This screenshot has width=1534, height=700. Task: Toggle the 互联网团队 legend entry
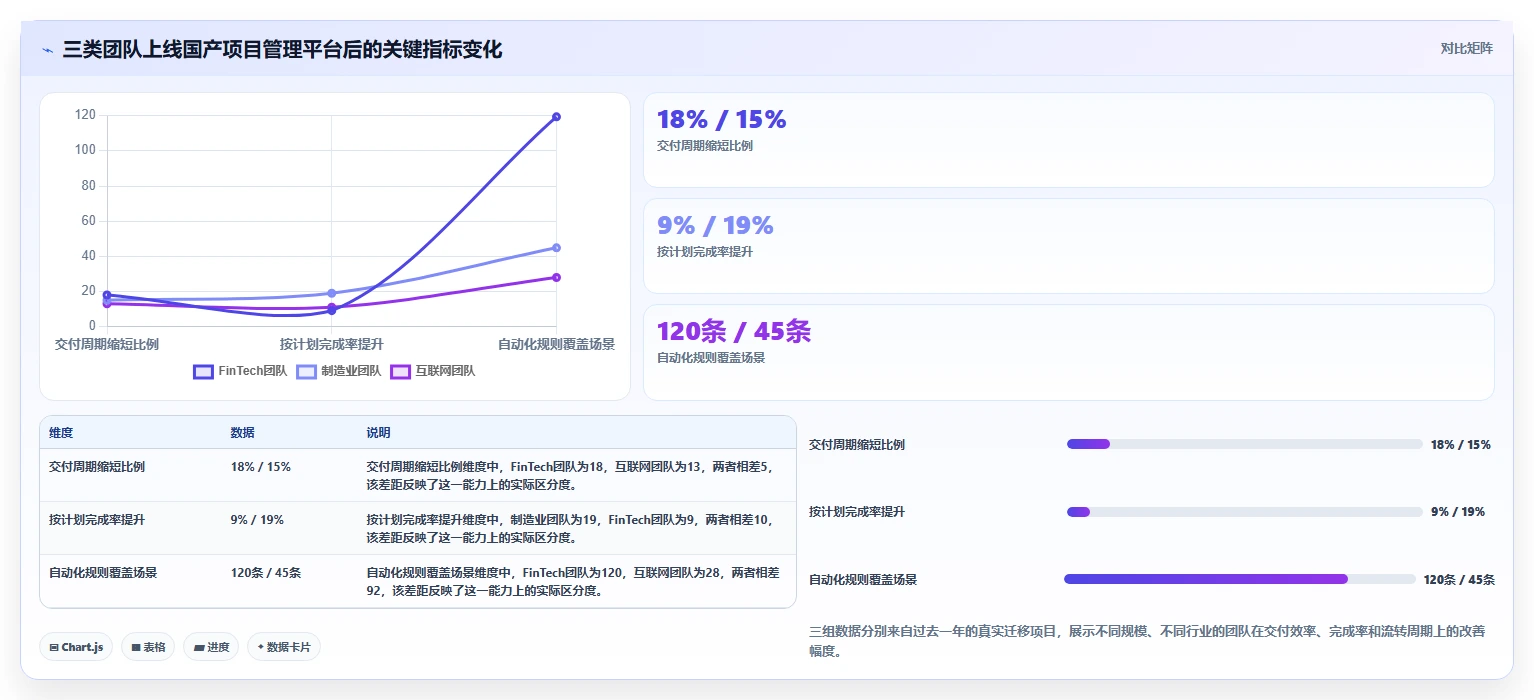[433, 371]
